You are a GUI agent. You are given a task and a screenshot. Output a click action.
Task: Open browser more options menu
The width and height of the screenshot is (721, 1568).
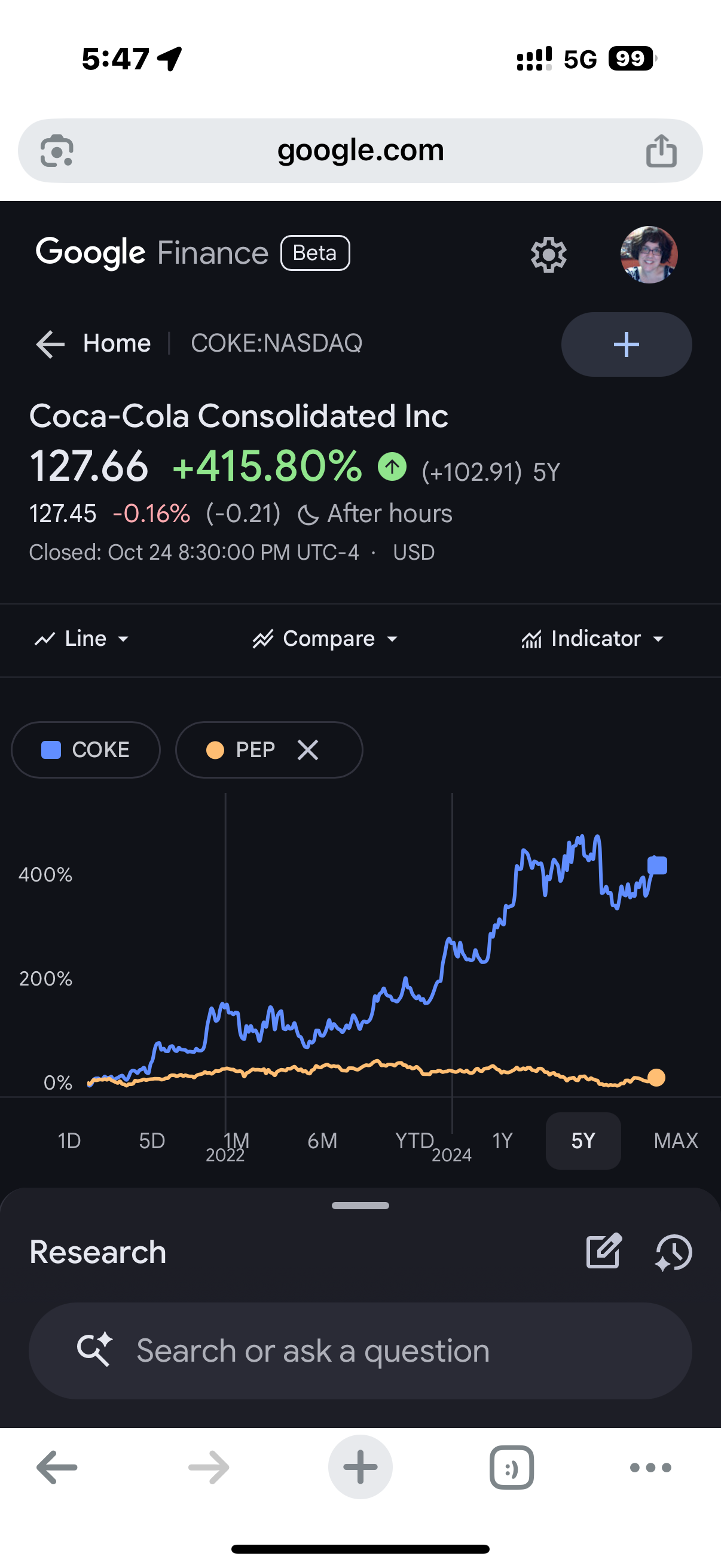pos(650,1468)
